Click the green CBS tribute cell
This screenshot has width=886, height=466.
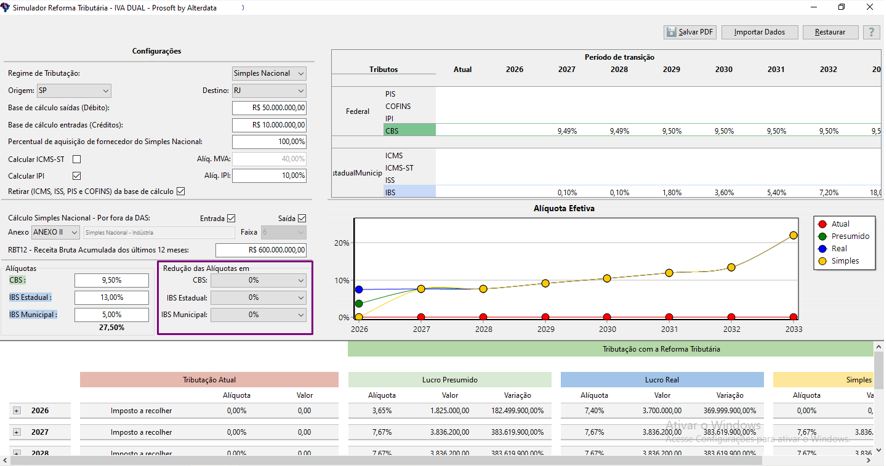point(409,131)
